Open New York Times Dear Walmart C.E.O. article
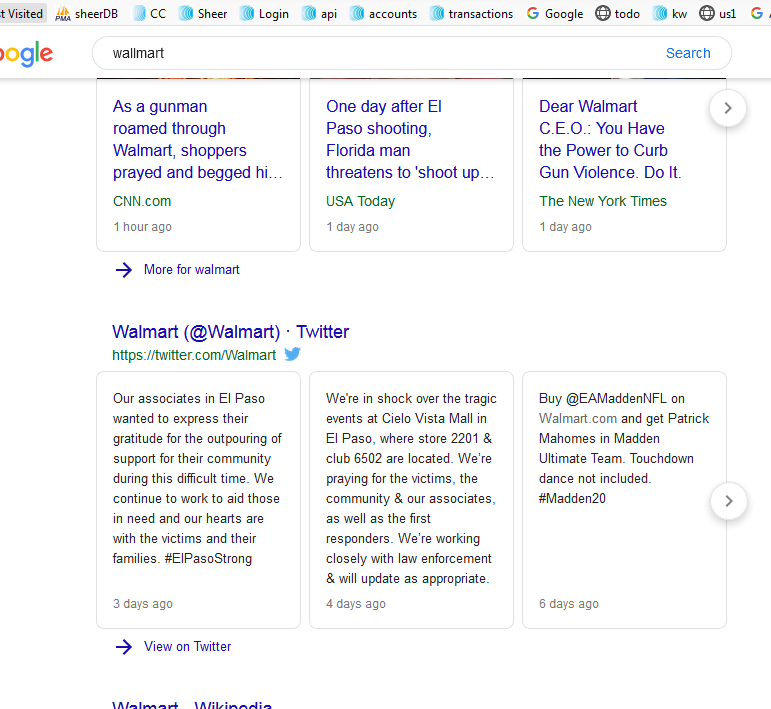 click(x=610, y=139)
